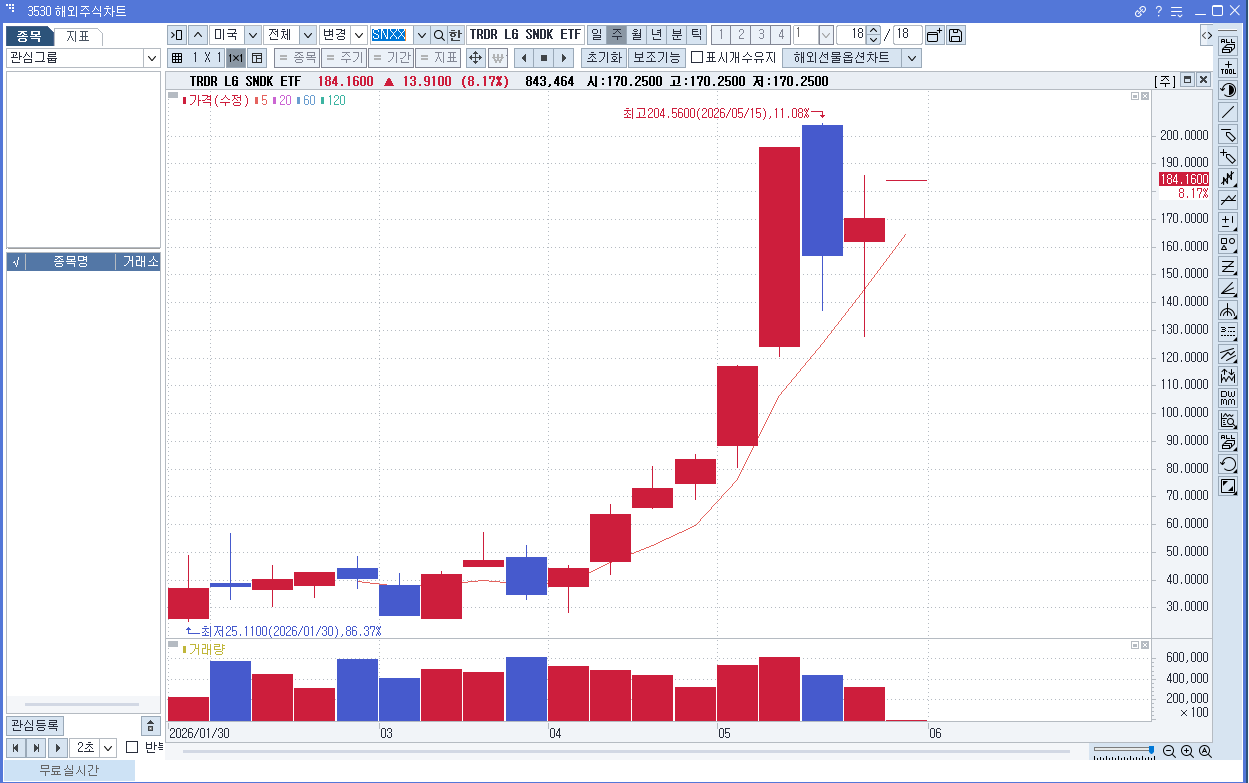Click the 초기화 reset button

coord(604,58)
